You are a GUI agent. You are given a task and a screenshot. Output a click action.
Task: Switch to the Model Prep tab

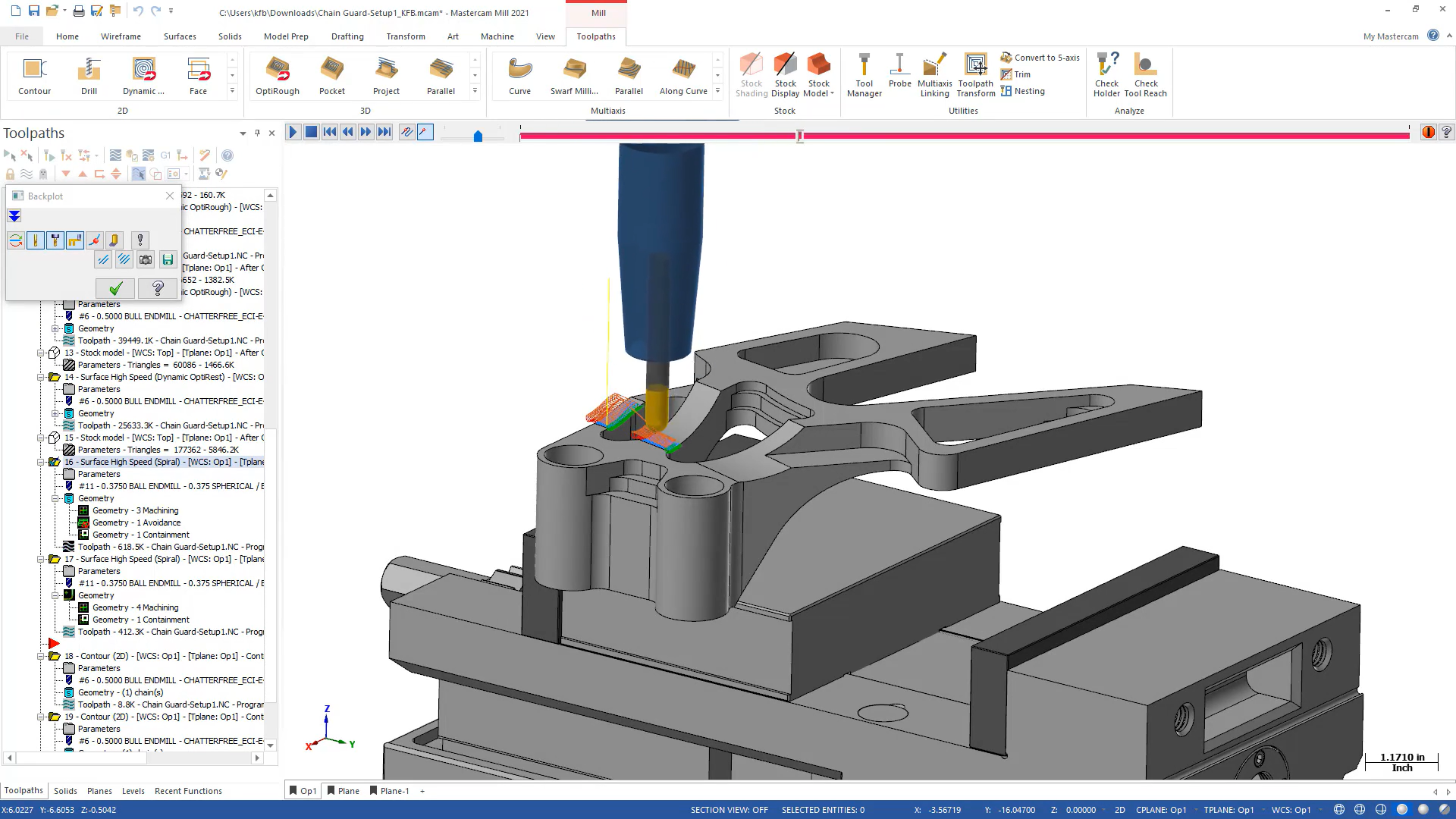[x=286, y=36]
